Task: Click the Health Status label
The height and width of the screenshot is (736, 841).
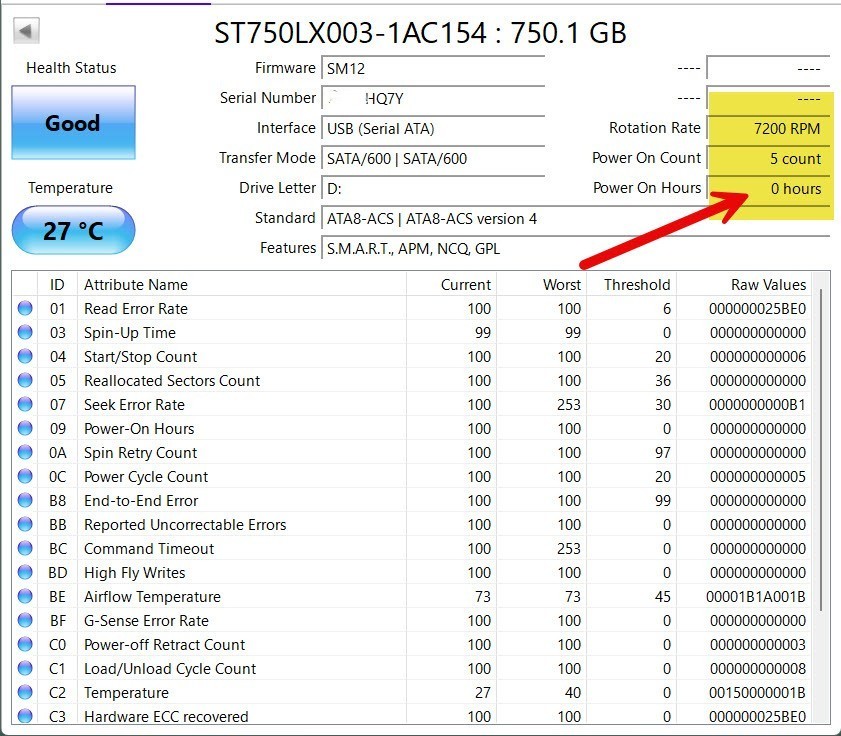Action: point(71,68)
